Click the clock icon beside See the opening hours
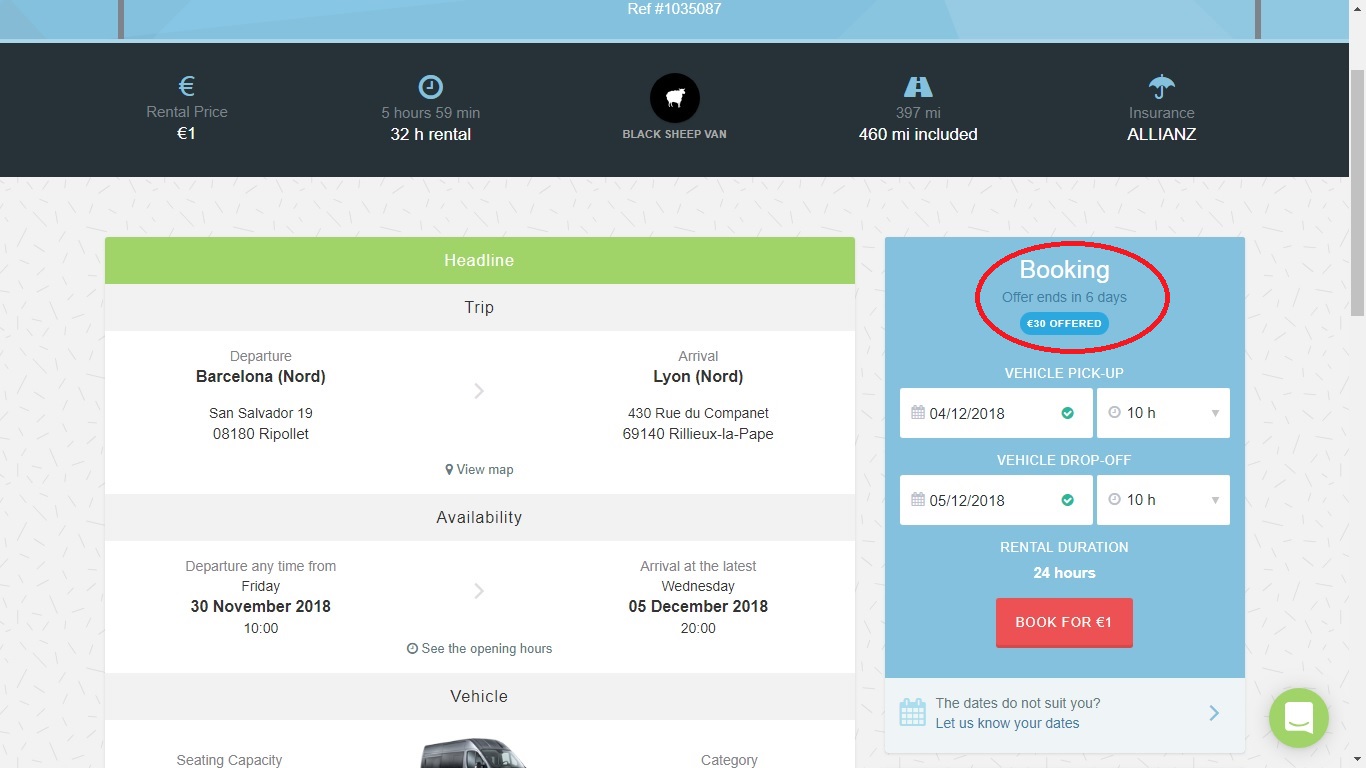This screenshot has width=1366, height=768. pos(412,649)
